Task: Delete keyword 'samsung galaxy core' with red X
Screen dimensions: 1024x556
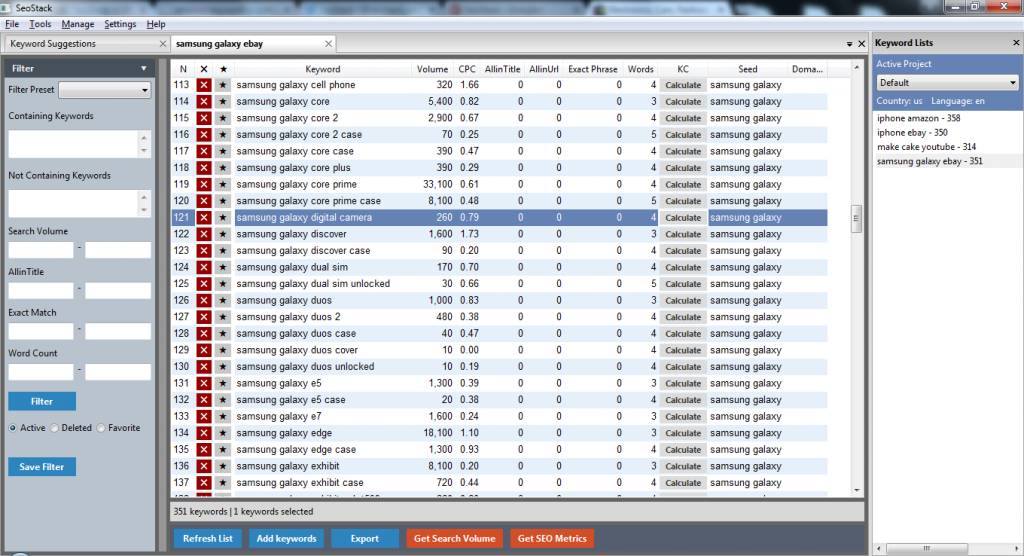Action: tap(204, 101)
